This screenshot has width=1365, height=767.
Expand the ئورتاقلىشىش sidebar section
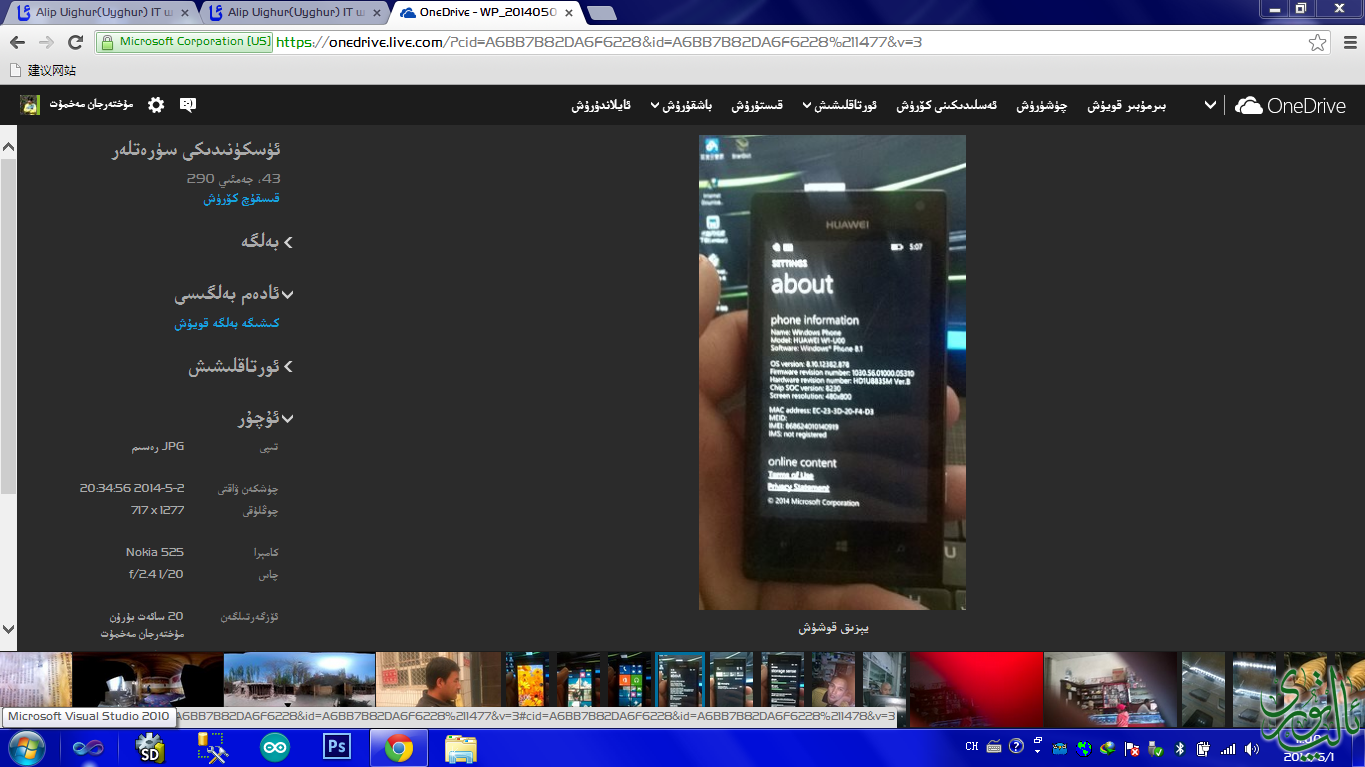241,367
